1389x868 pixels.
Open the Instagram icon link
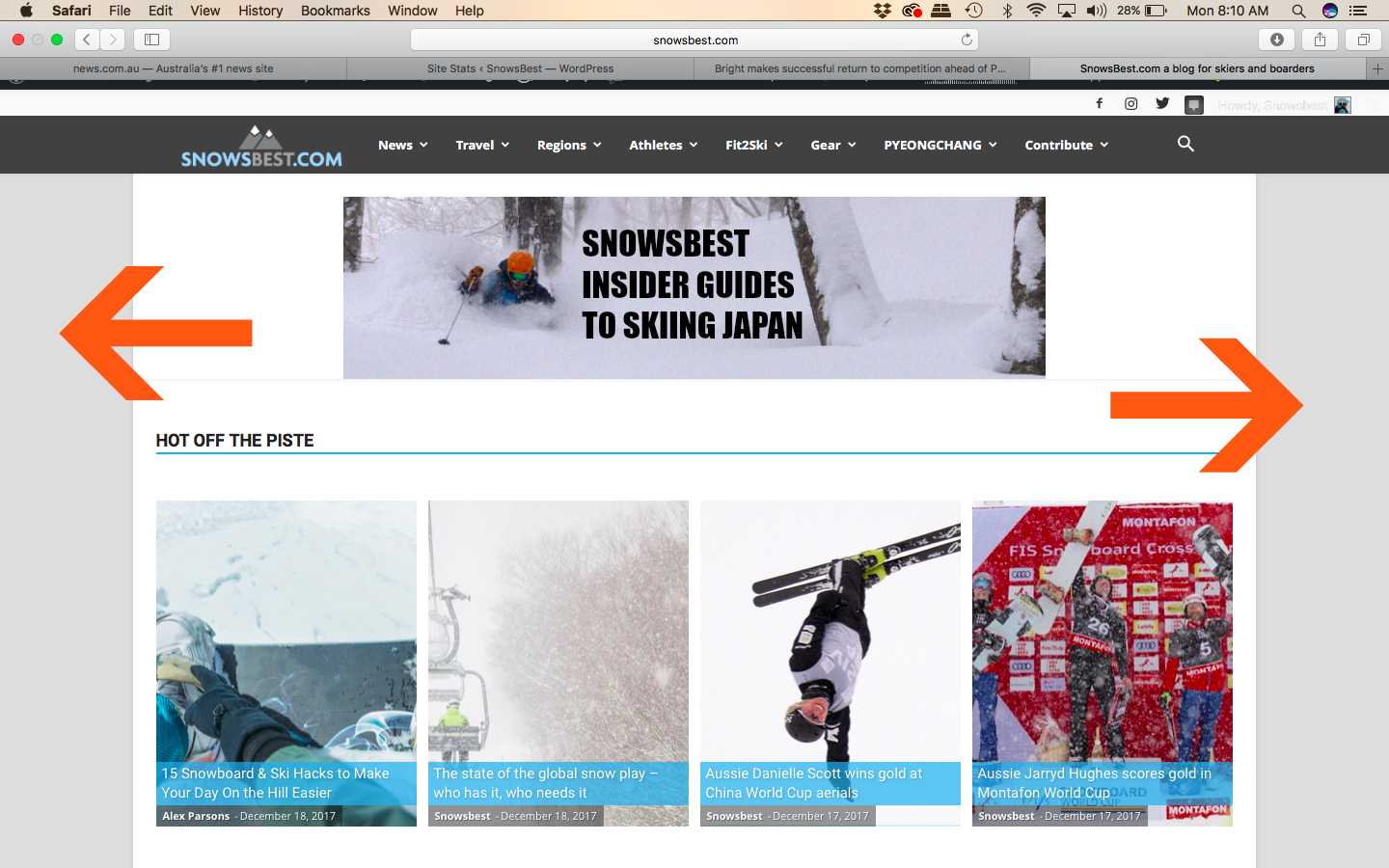click(1130, 103)
